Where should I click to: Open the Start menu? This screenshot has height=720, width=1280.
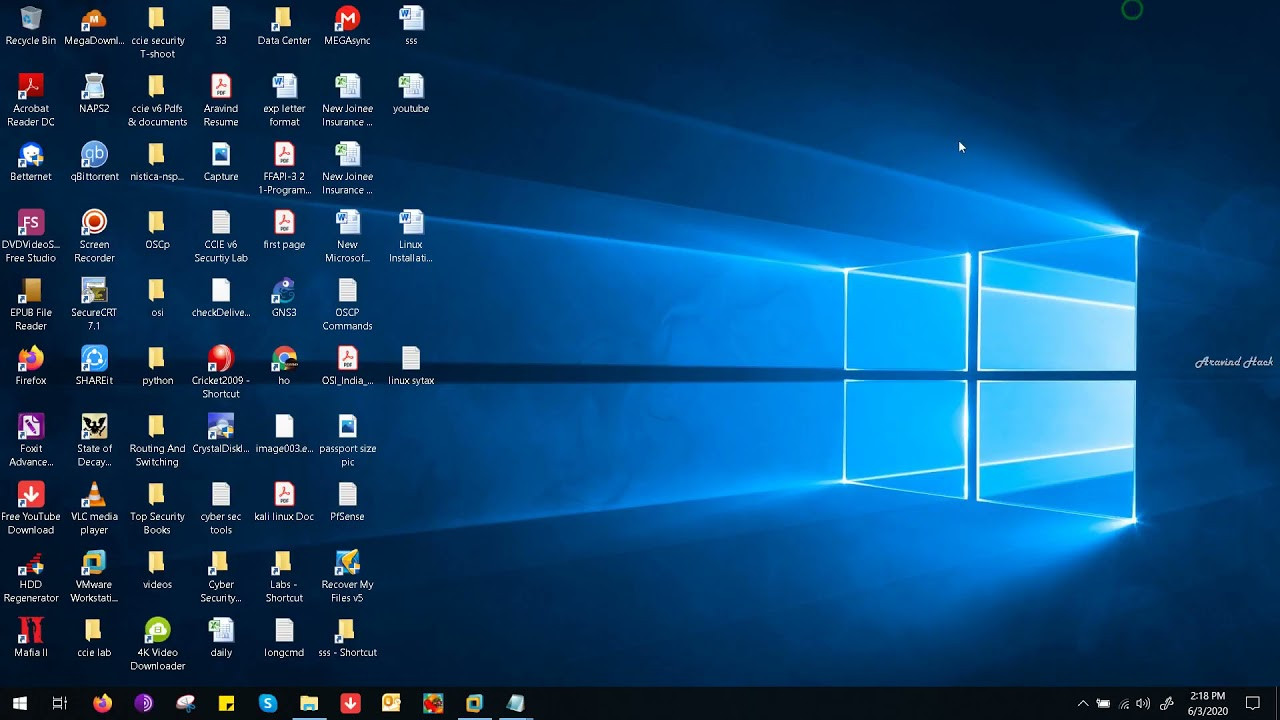click(19, 703)
